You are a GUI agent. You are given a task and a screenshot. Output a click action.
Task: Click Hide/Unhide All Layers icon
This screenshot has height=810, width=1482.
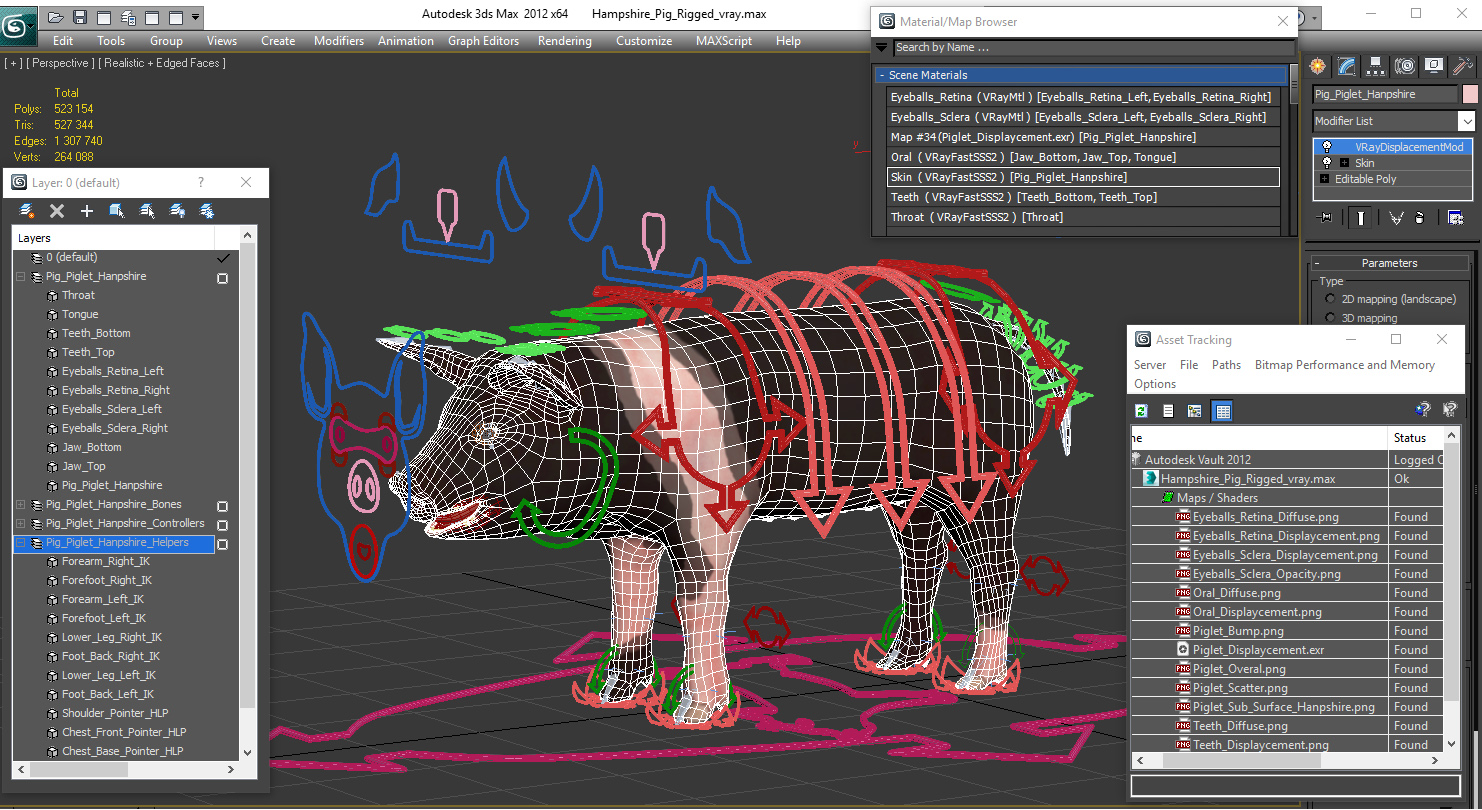177,211
